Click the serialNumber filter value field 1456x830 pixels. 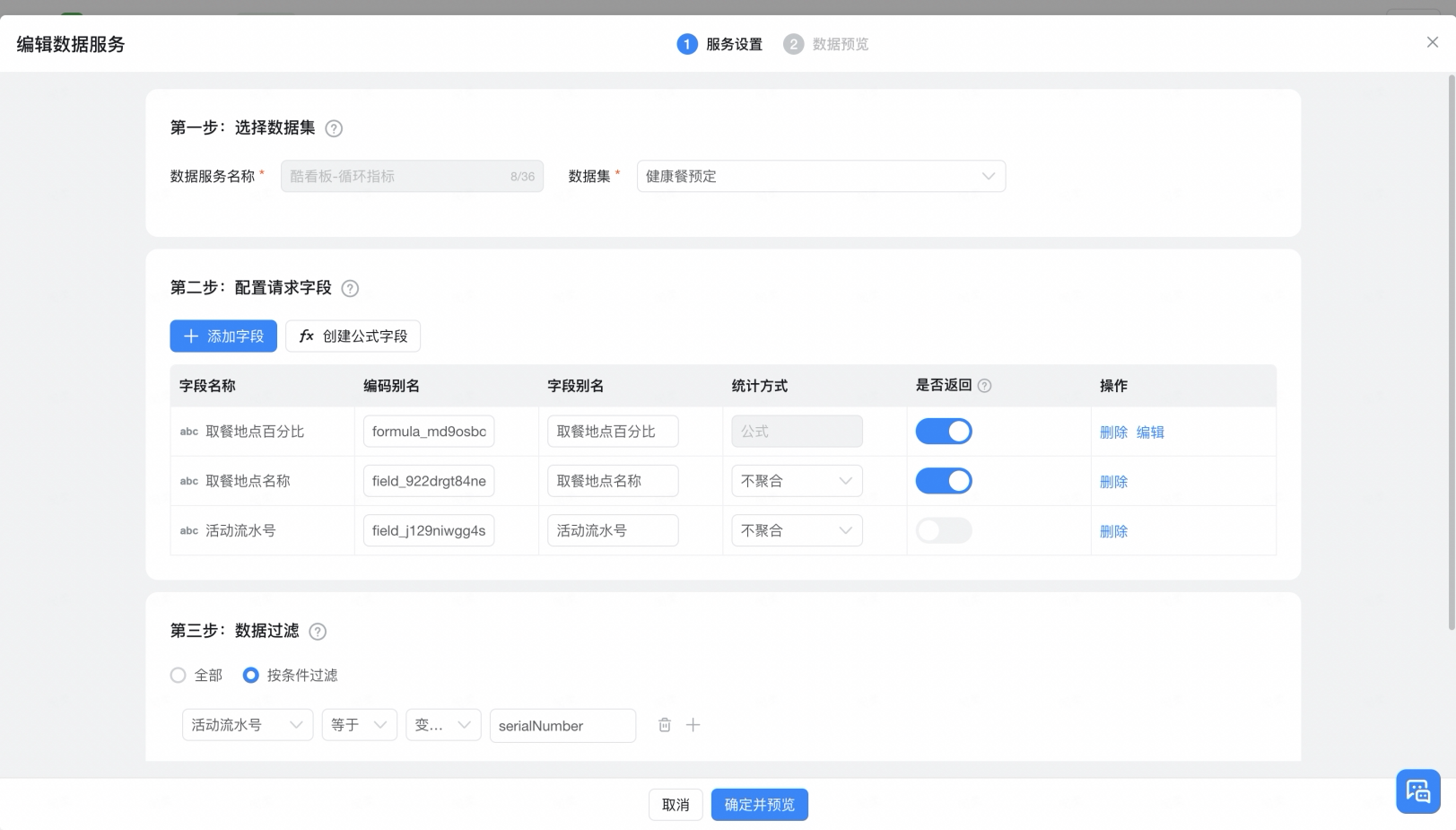pyautogui.click(x=562, y=725)
